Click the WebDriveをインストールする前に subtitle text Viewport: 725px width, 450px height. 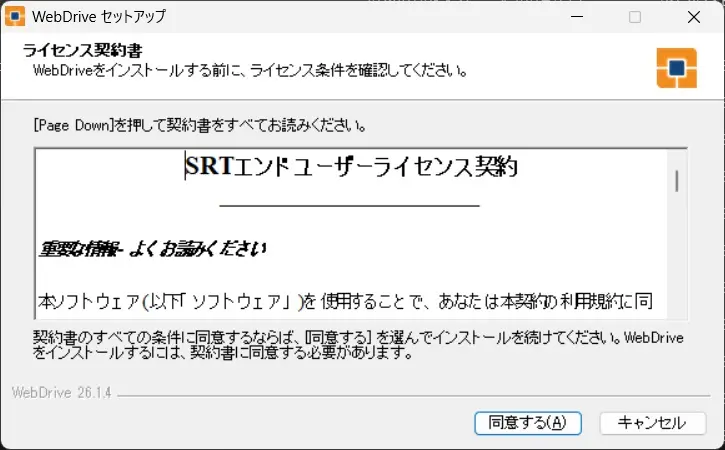pos(250,71)
